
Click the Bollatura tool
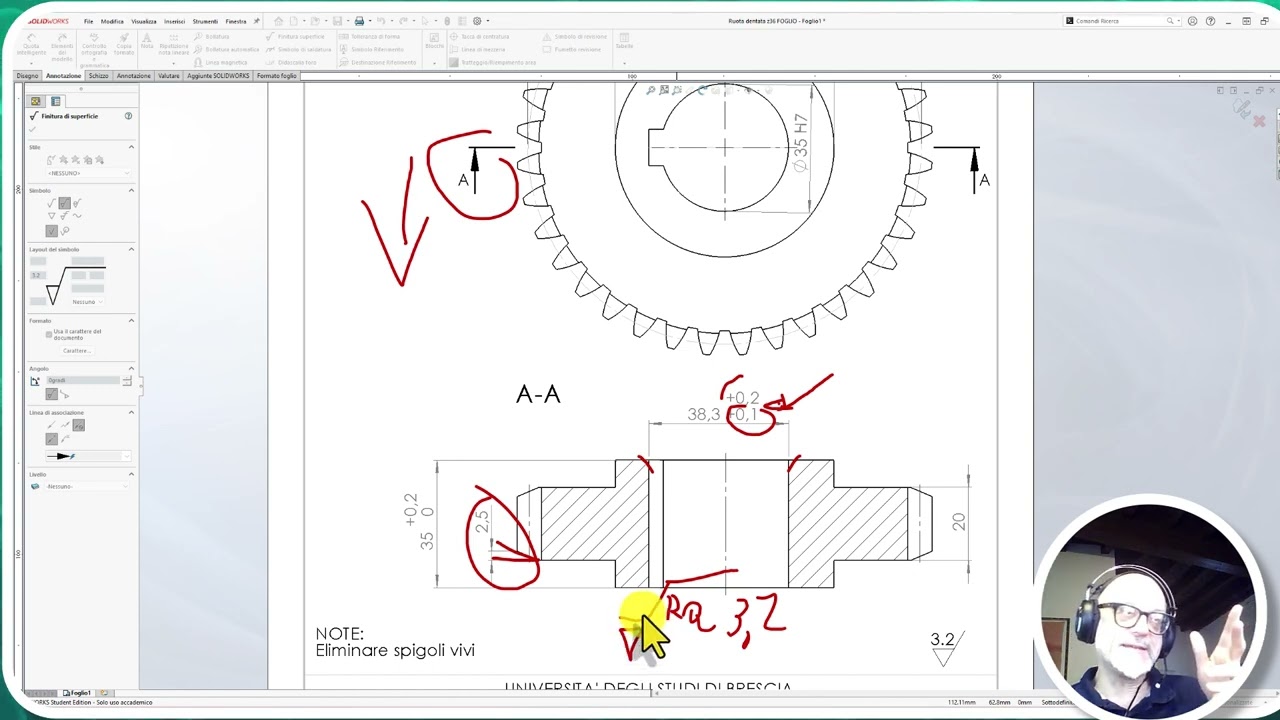tap(212, 37)
